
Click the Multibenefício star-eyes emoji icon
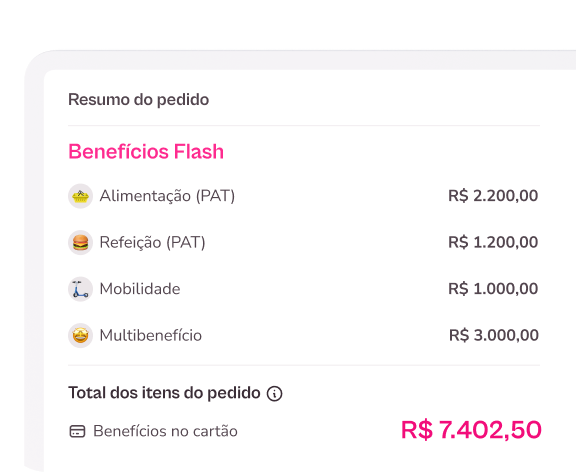coord(80,335)
